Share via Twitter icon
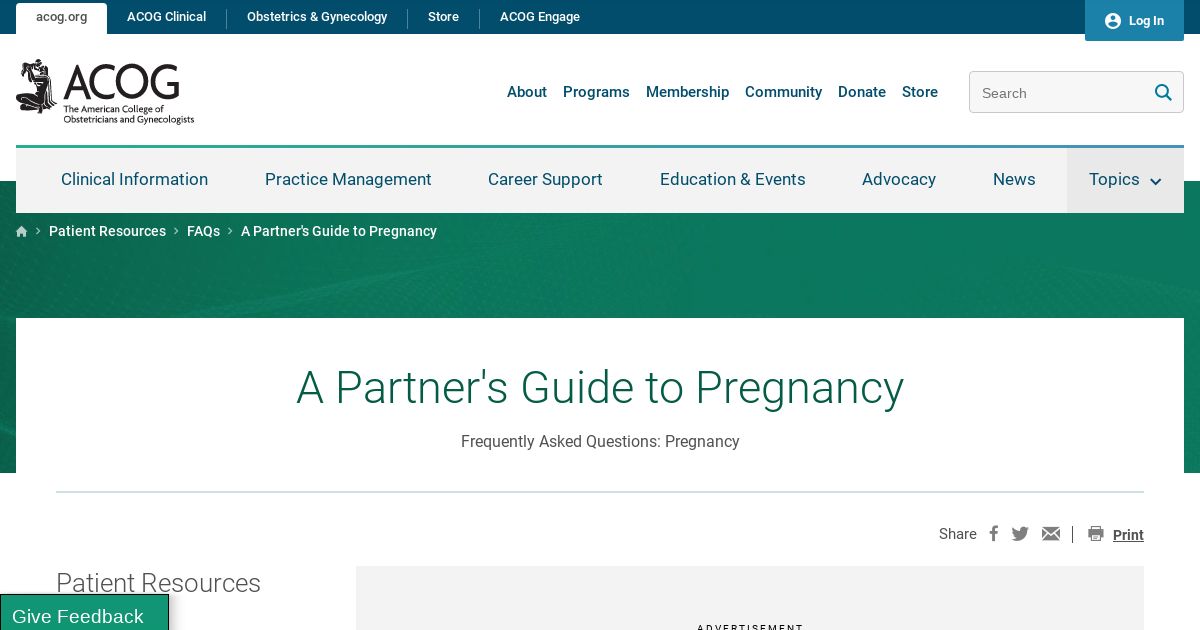 [1020, 534]
